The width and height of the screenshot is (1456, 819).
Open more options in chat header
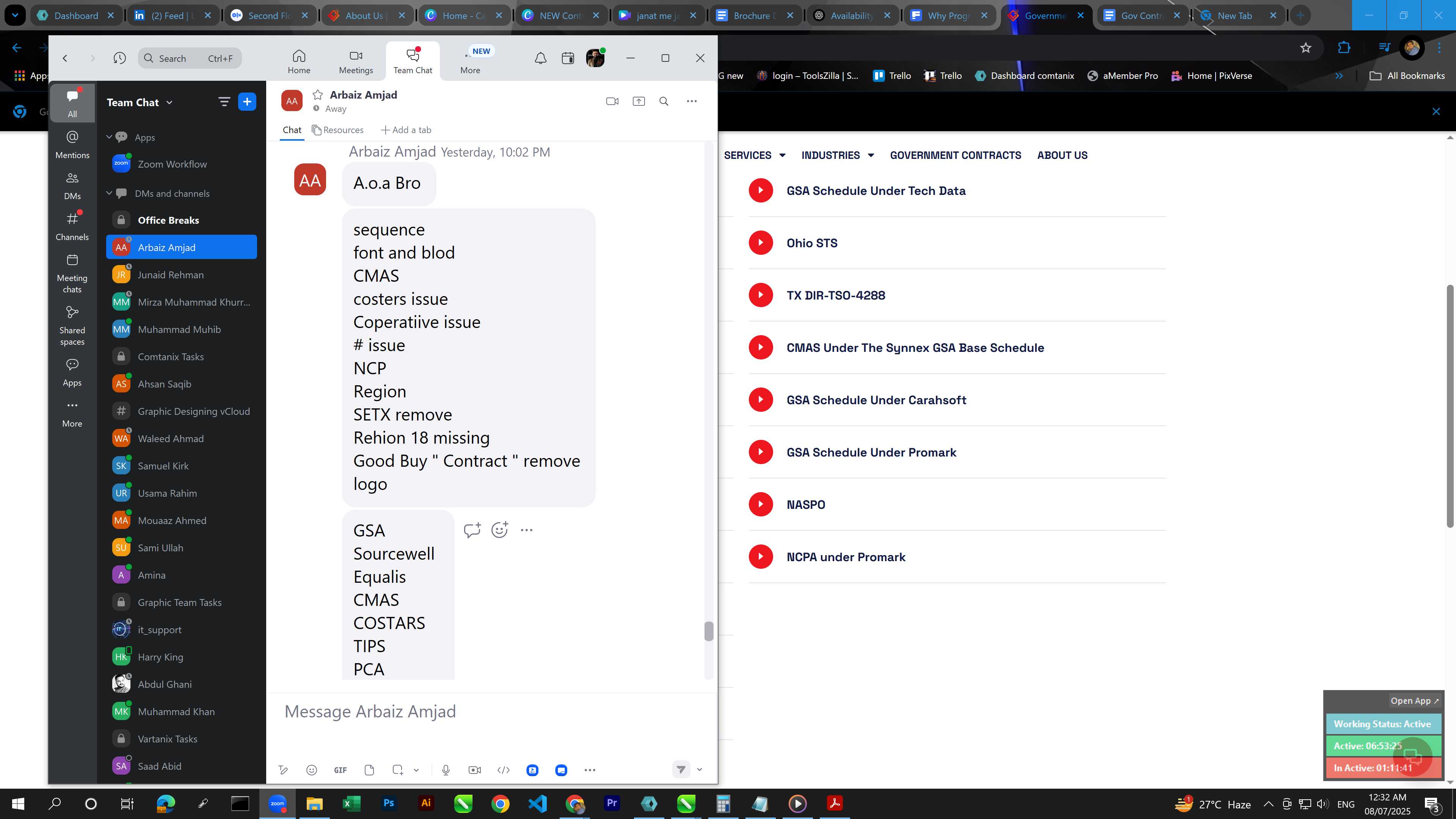(x=692, y=101)
